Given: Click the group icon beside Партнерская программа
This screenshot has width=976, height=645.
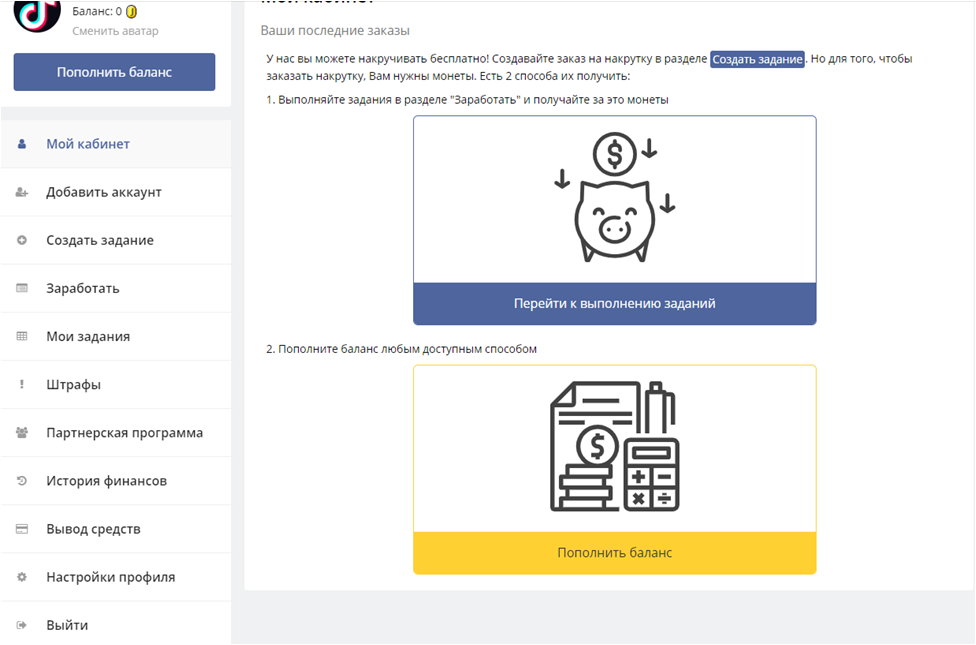Looking at the screenshot, I should [22, 433].
